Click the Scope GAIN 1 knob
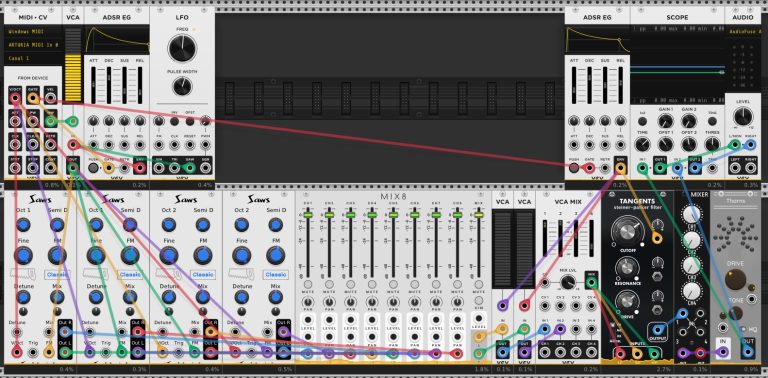 (665, 121)
